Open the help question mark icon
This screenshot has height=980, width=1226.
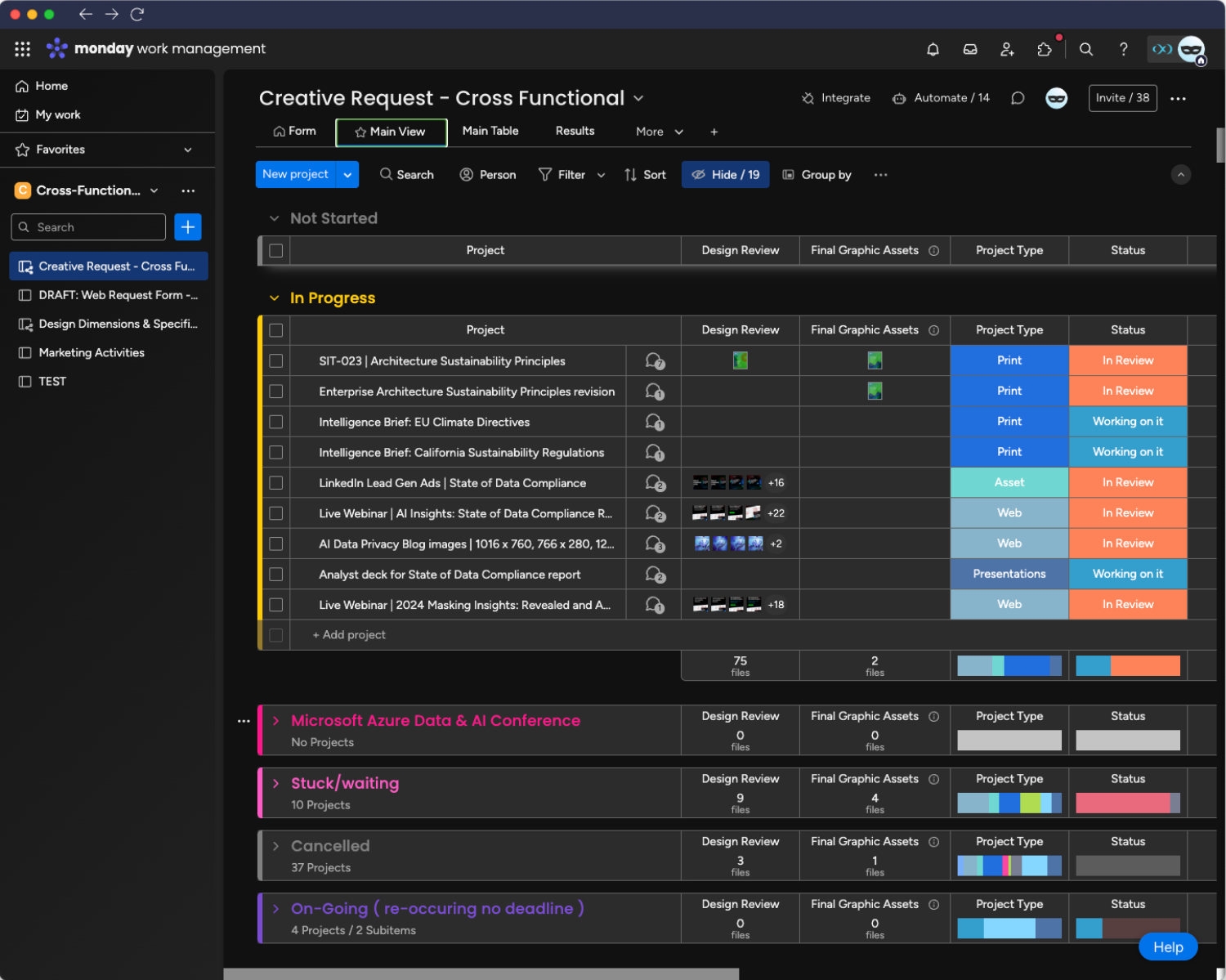tap(1124, 49)
